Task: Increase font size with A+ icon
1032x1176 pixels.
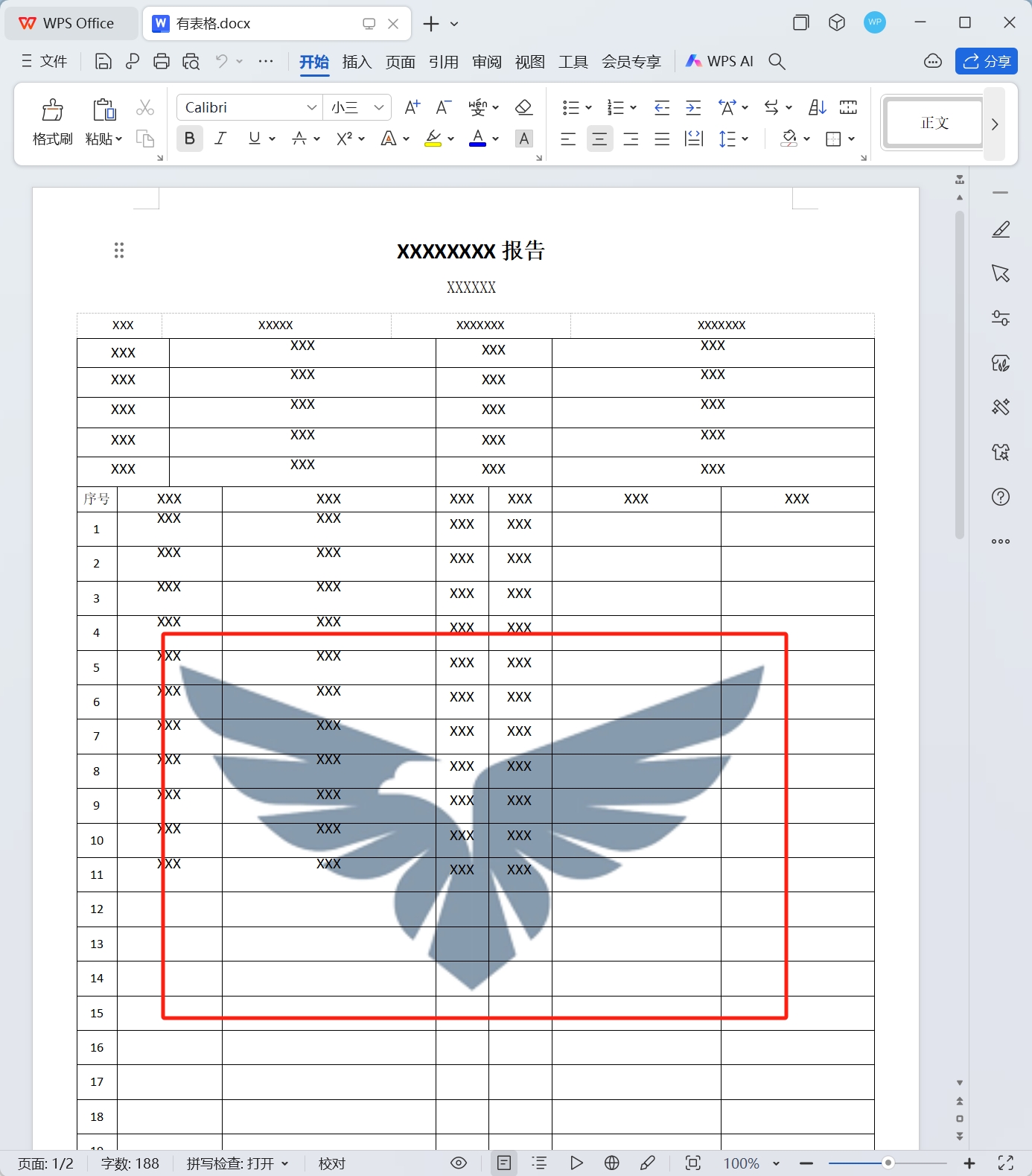Action: pyautogui.click(x=412, y=107)
